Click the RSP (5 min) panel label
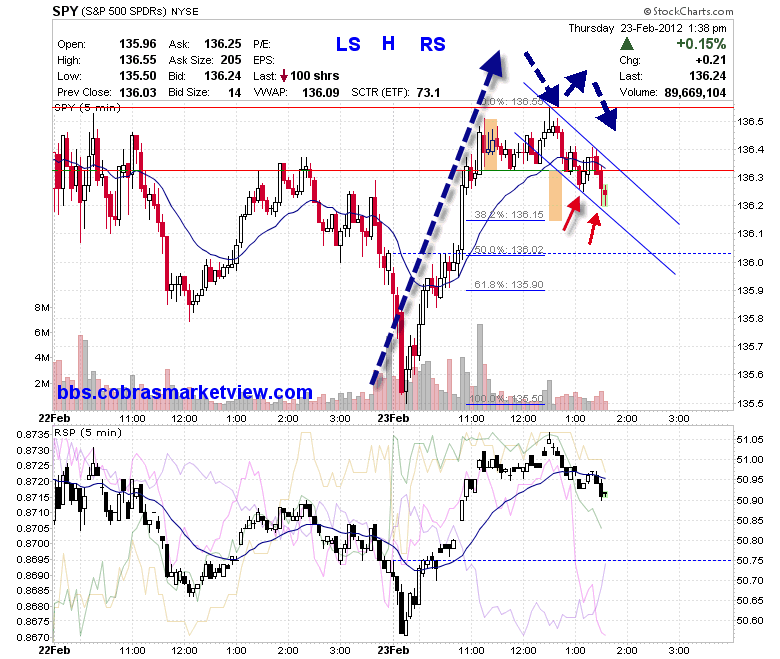The height and width of the screenshot is (659, 780). (x=88, y=432)
